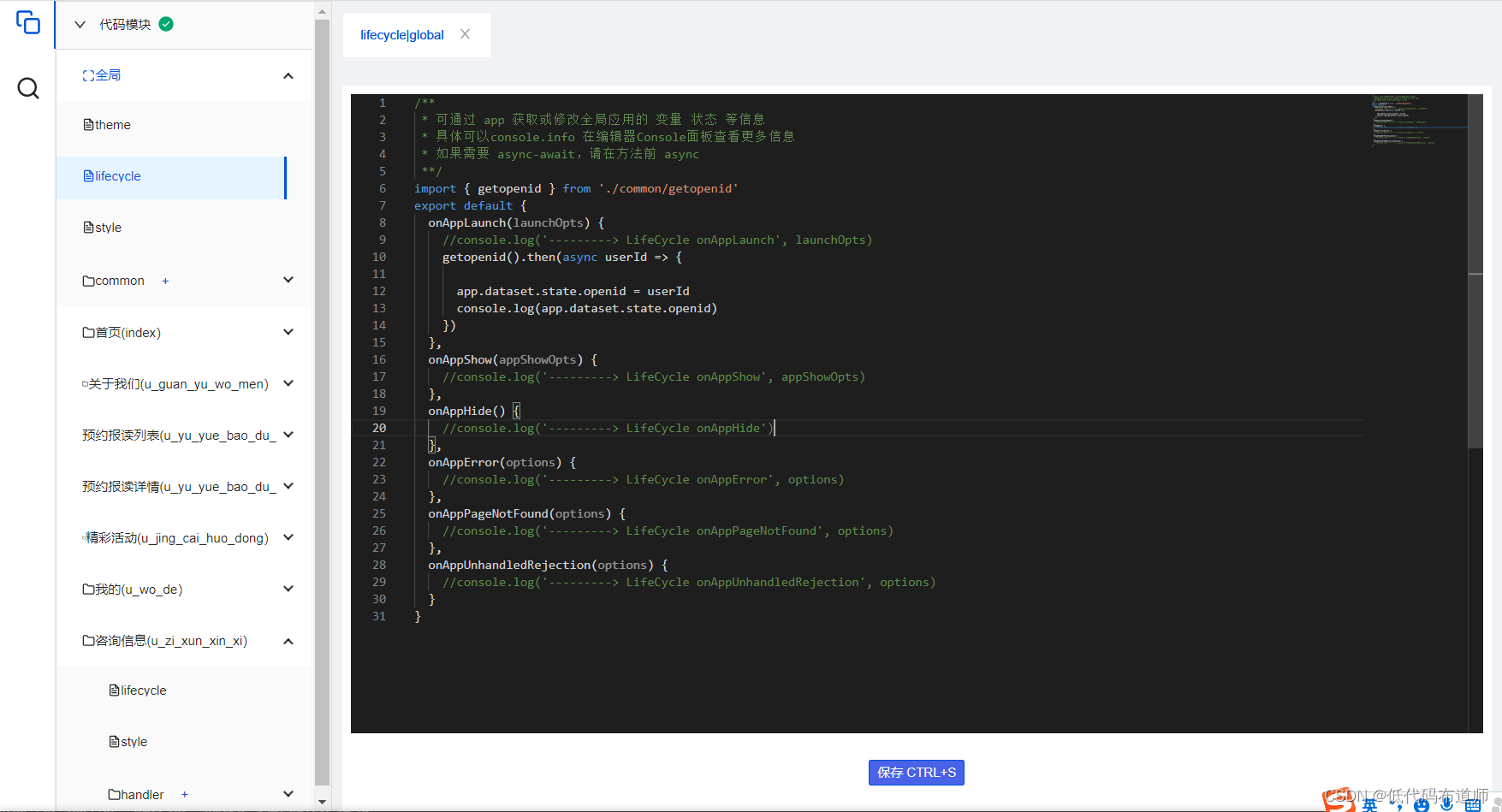Switch to the lifecycle|global tab

click(402, 35)
